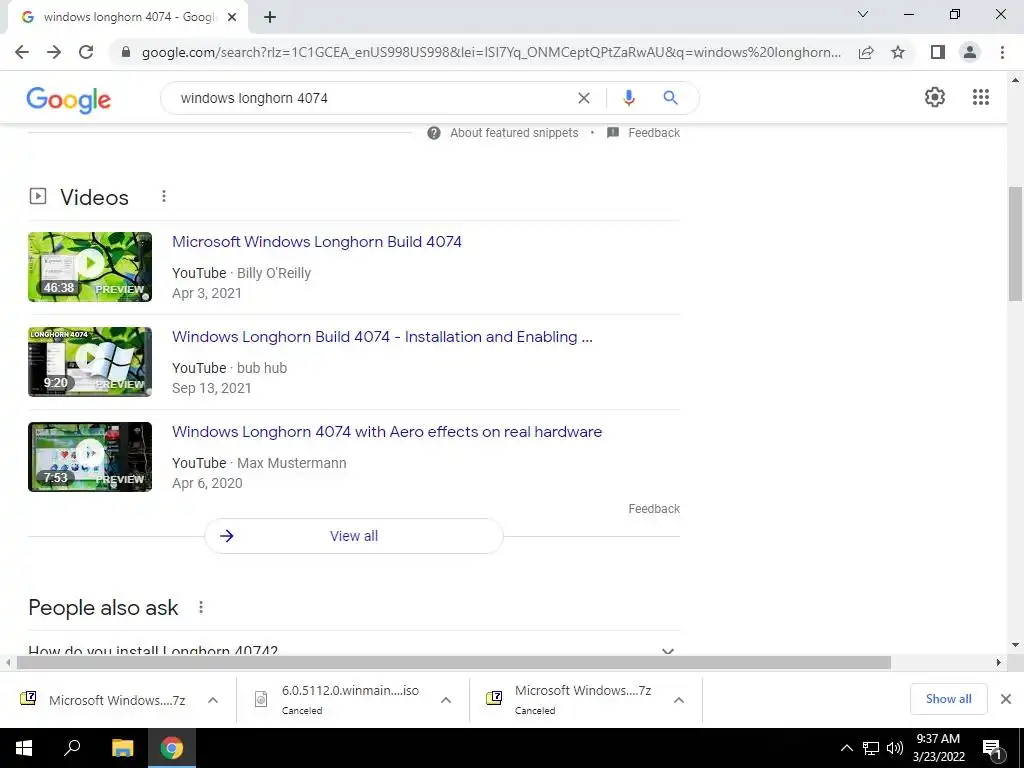Click the horizontal page scrollbar
The width and height of the screenshot is (1024, 768).
coord(454,663)
